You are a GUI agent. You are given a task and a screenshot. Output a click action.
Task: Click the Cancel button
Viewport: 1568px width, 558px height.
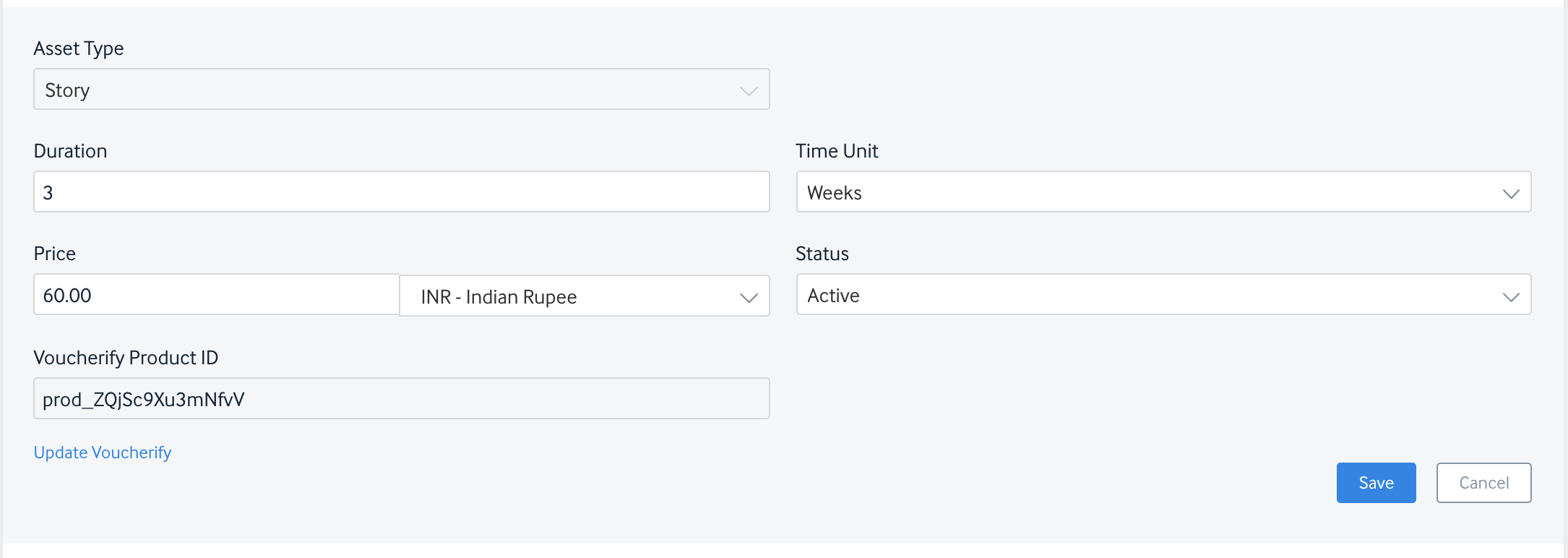pyautogui.click(x=1483, y=483)
